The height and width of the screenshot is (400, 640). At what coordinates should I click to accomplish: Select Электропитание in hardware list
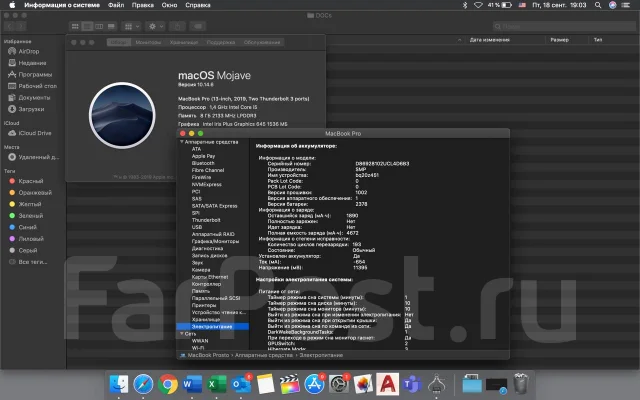click(x=213, y=327)
